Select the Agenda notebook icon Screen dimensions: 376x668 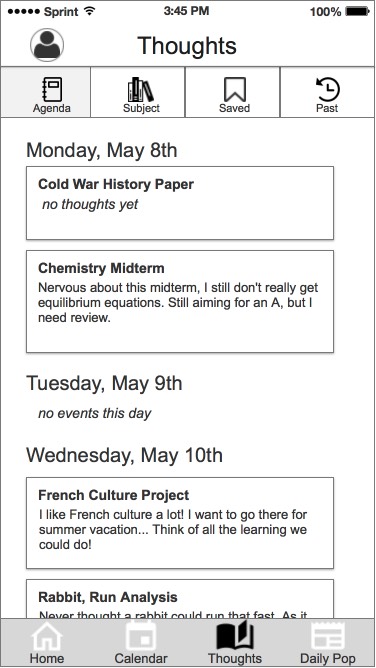(52, 89)
